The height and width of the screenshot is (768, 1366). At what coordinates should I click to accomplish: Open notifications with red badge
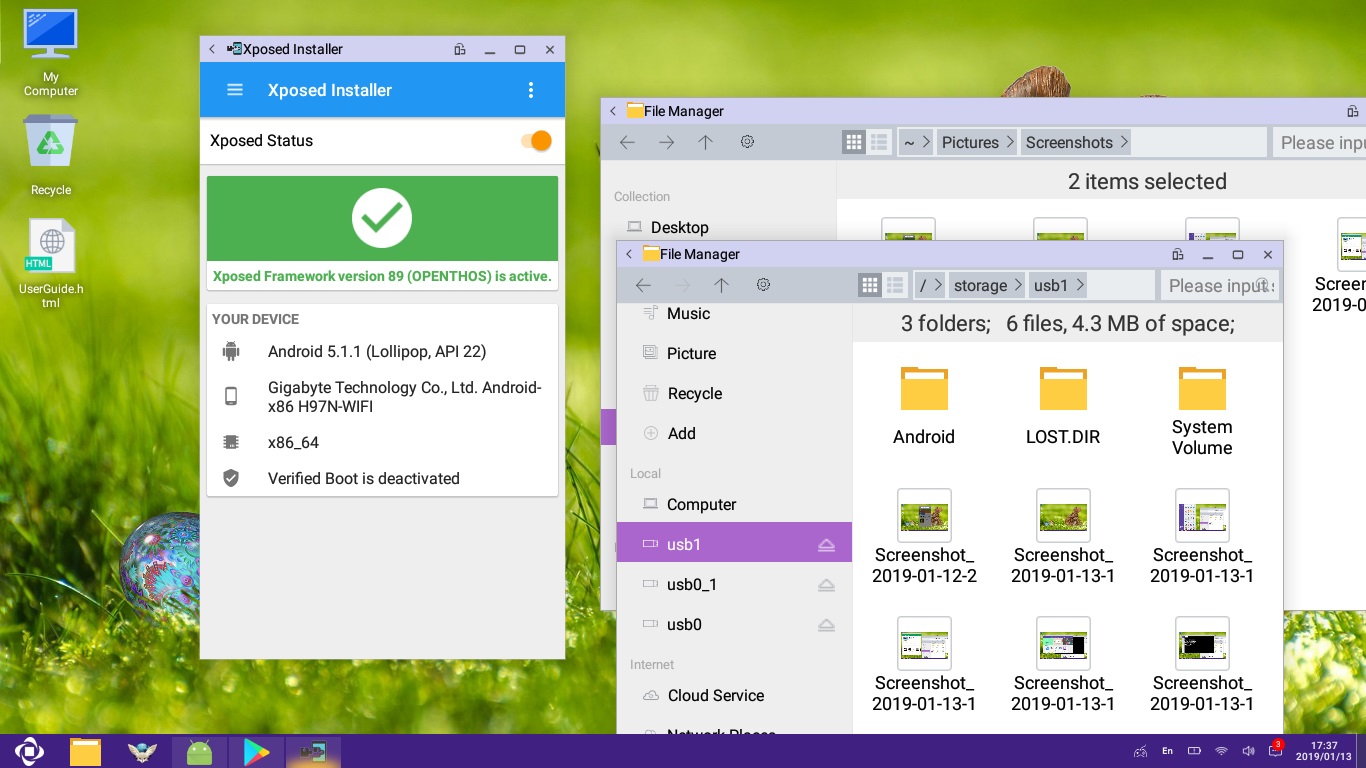[x=1275, y=749]
